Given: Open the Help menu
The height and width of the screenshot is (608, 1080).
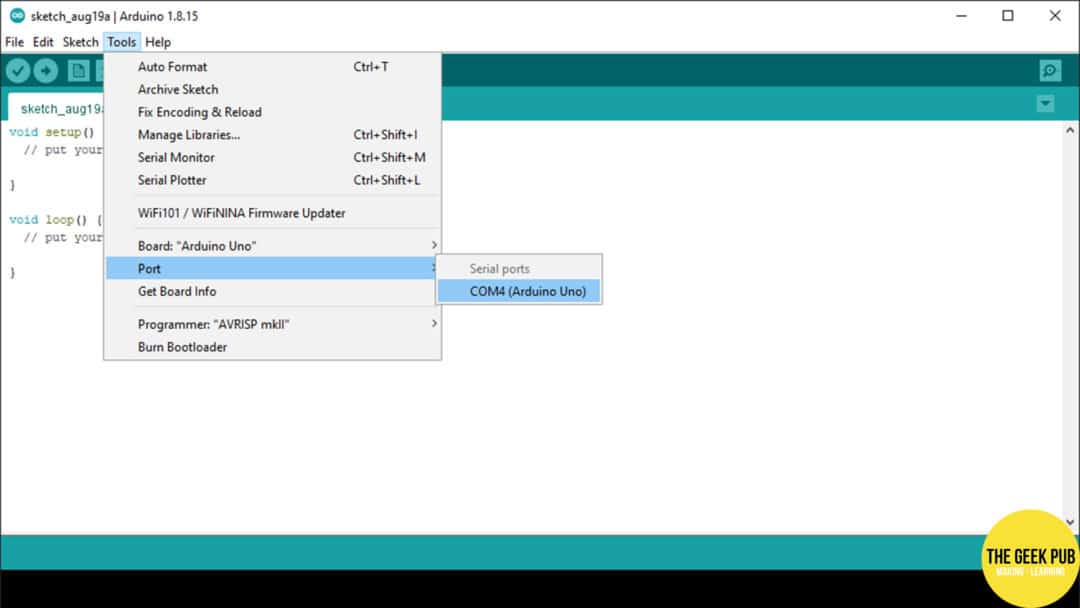Looking at the screenshot, I should [x=157, y=42].
